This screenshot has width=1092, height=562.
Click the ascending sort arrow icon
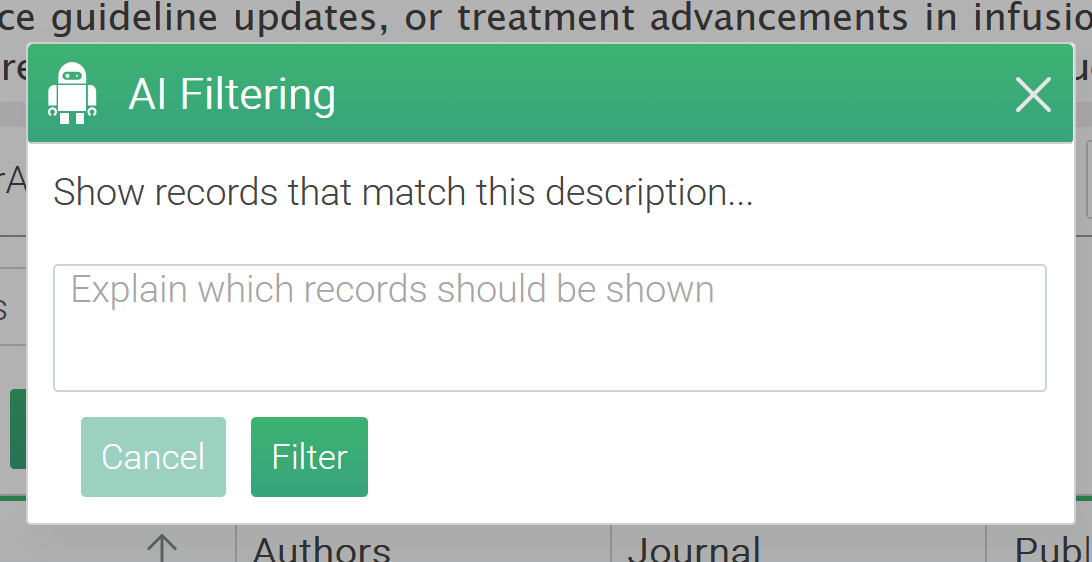tap(161, 548)
